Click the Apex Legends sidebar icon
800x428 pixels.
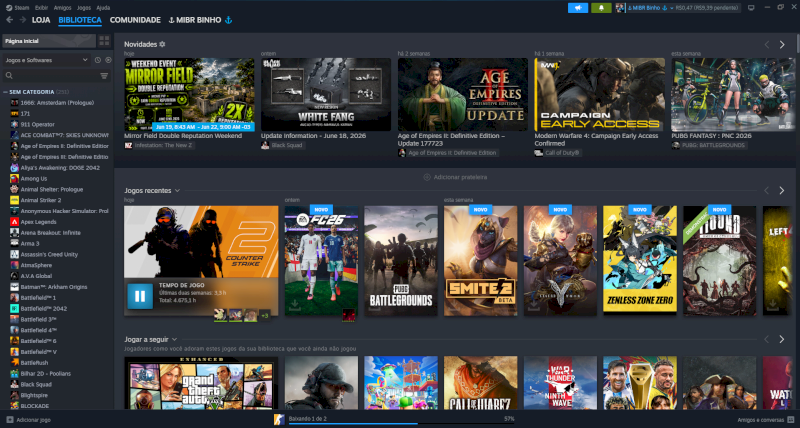pyautogui.click(x=14, y=222)
